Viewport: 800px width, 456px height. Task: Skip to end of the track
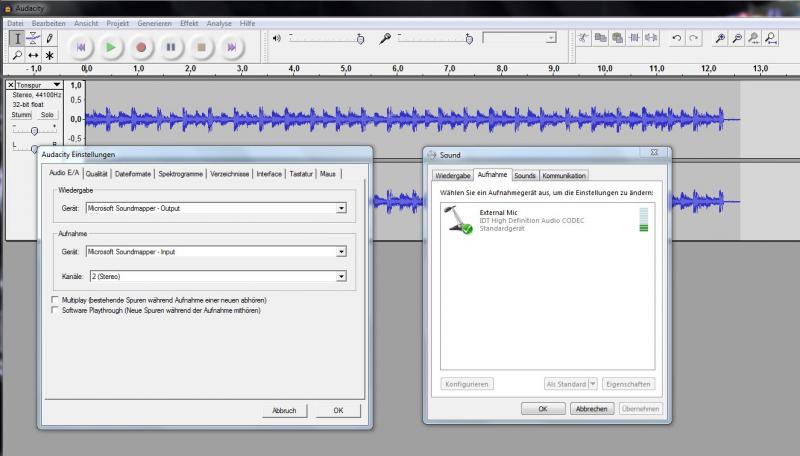tap(231, 46)
